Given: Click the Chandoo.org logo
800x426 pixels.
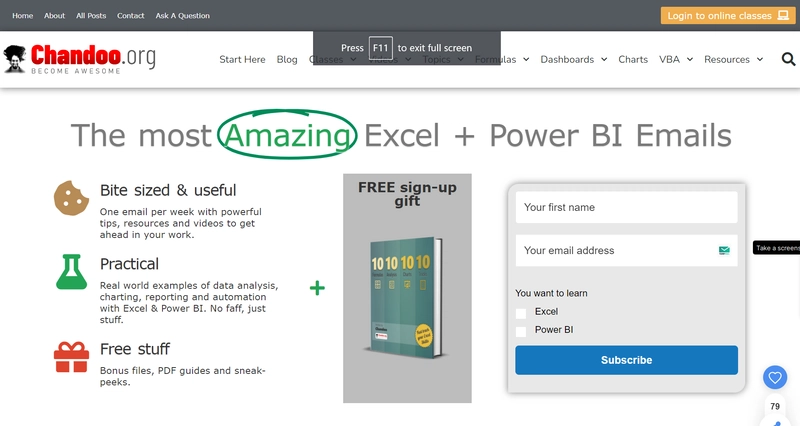Looking at the screenshot, I should [80, 59].
